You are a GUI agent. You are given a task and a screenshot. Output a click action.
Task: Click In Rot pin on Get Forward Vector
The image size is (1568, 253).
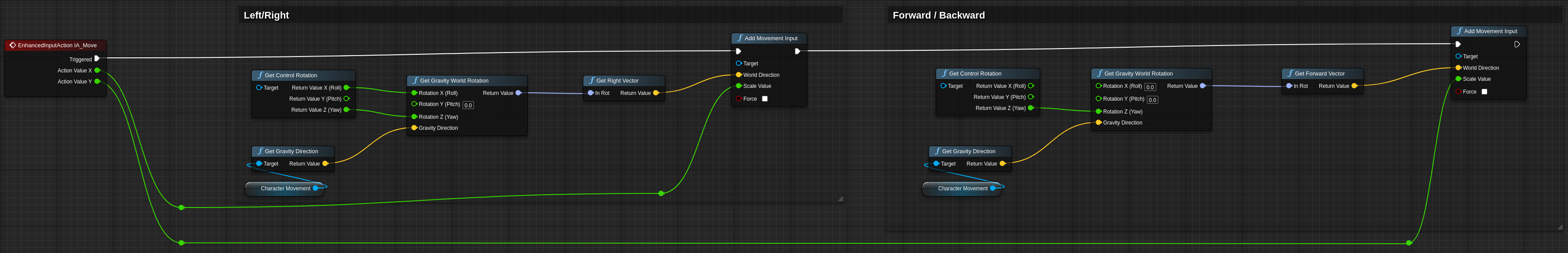1288,86
